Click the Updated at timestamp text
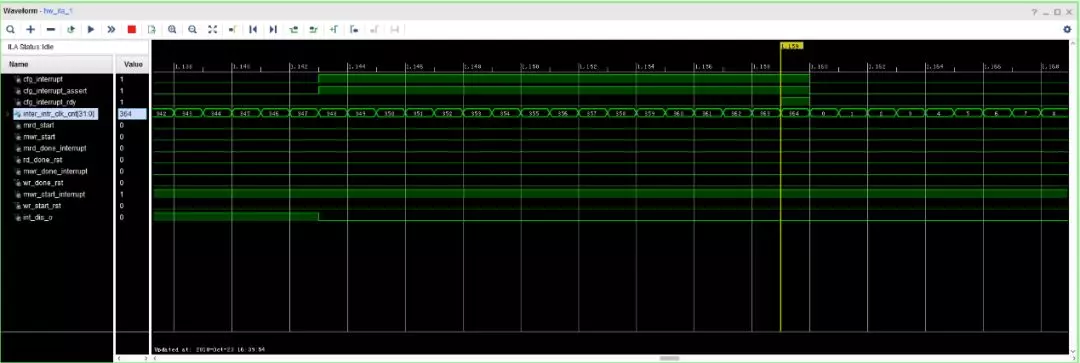Screen dimensions: 1080x363 point(209,349)
